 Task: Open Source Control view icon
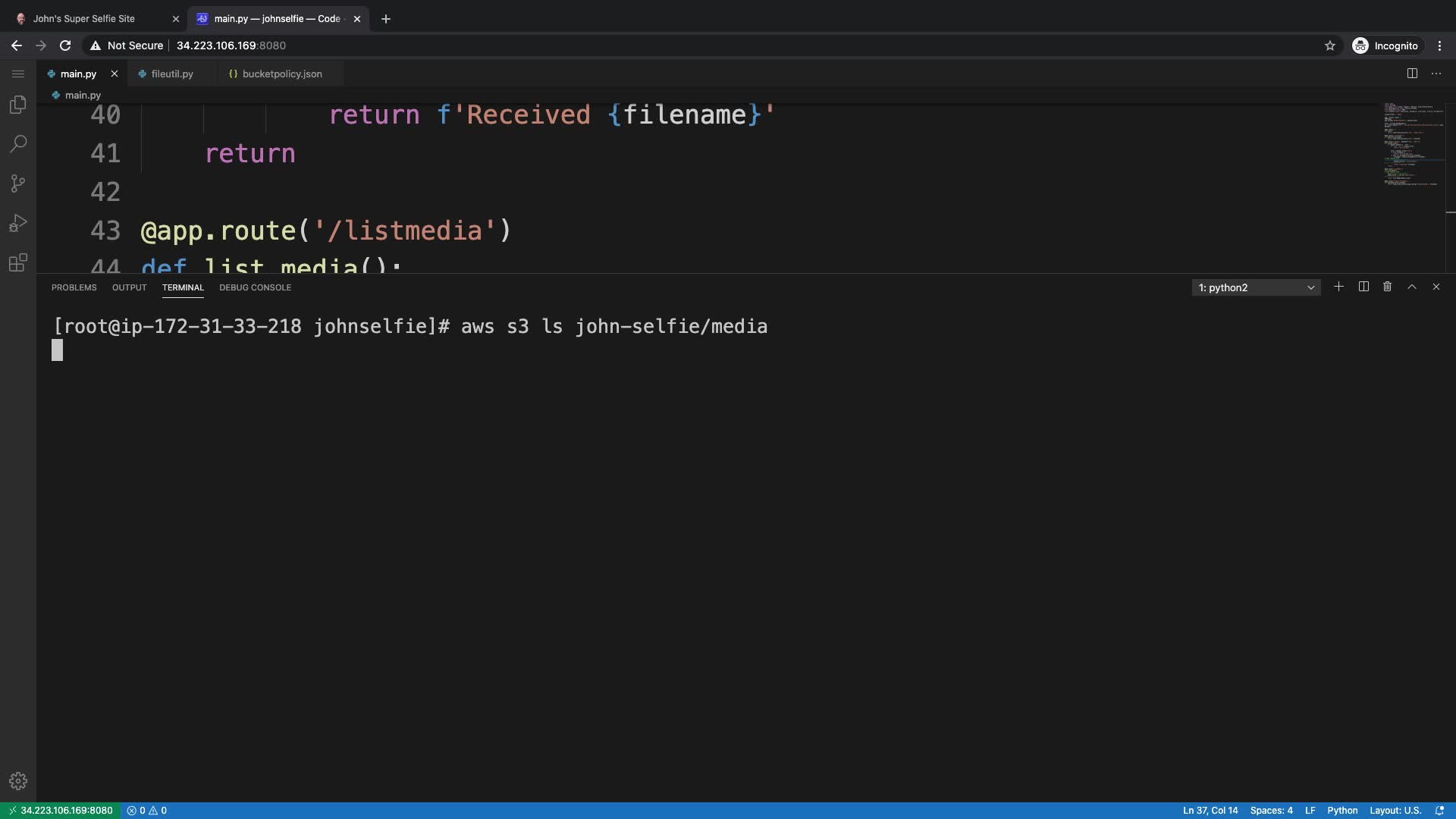[x=18, y=184]
